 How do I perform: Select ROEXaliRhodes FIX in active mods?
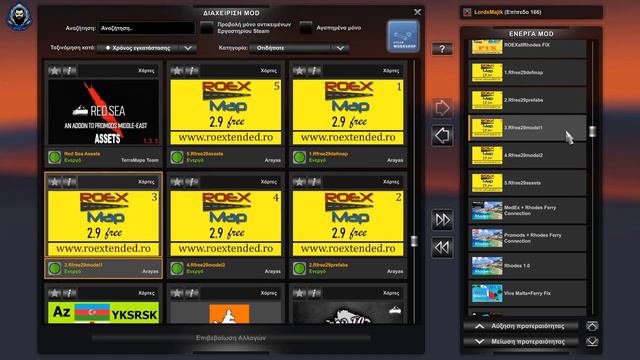click(x=527, y=48)
